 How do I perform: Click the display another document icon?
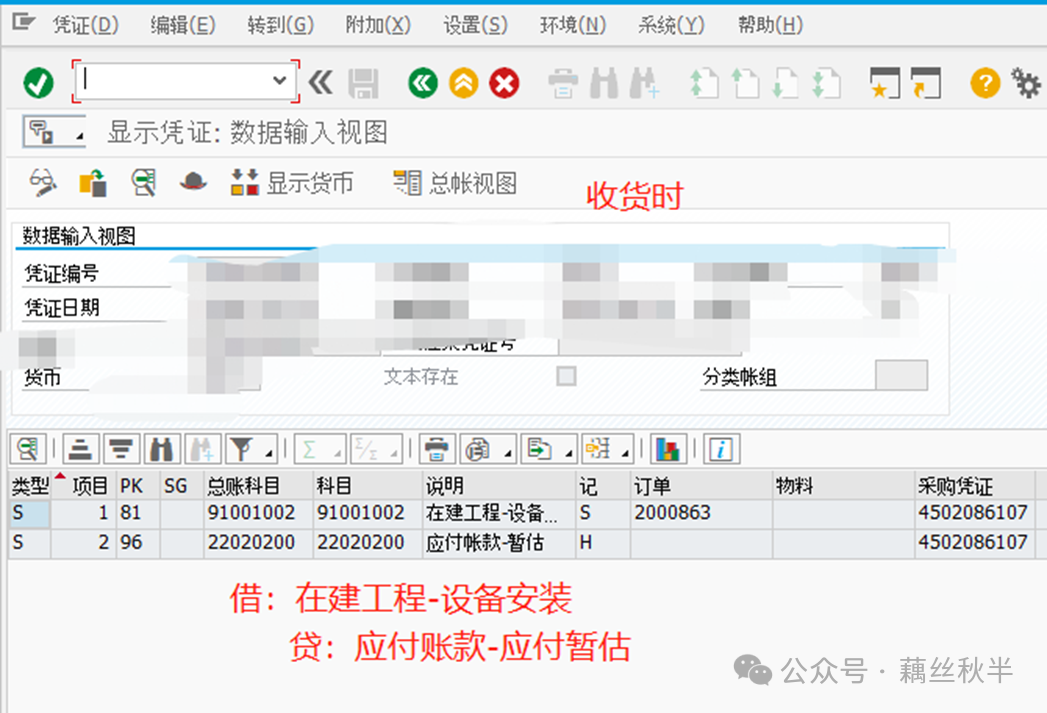click(93, 182)
